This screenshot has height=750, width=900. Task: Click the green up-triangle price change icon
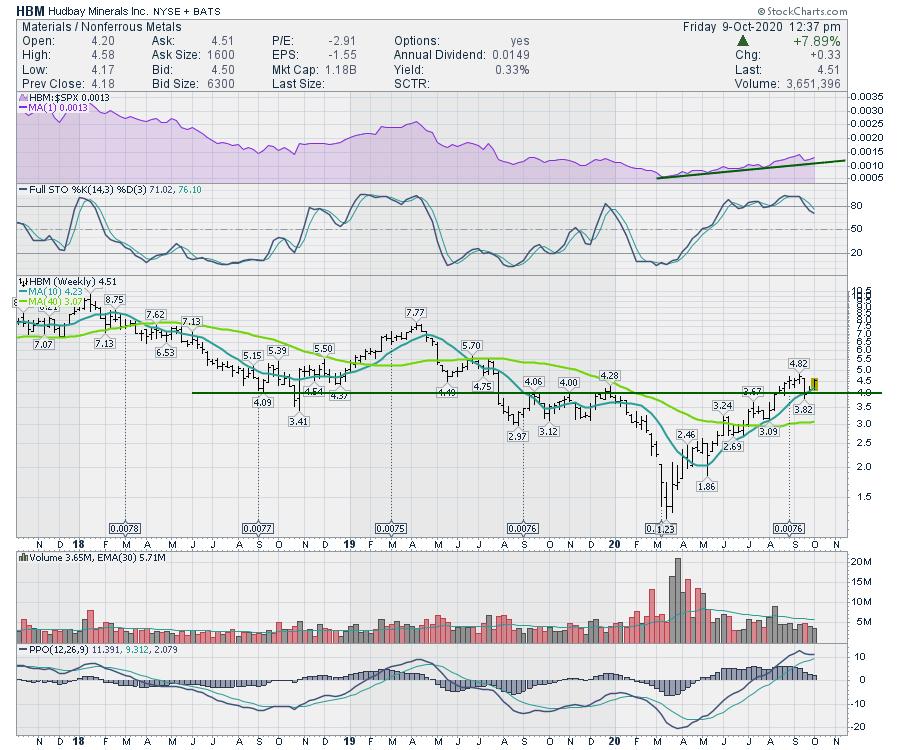(743, 41)
